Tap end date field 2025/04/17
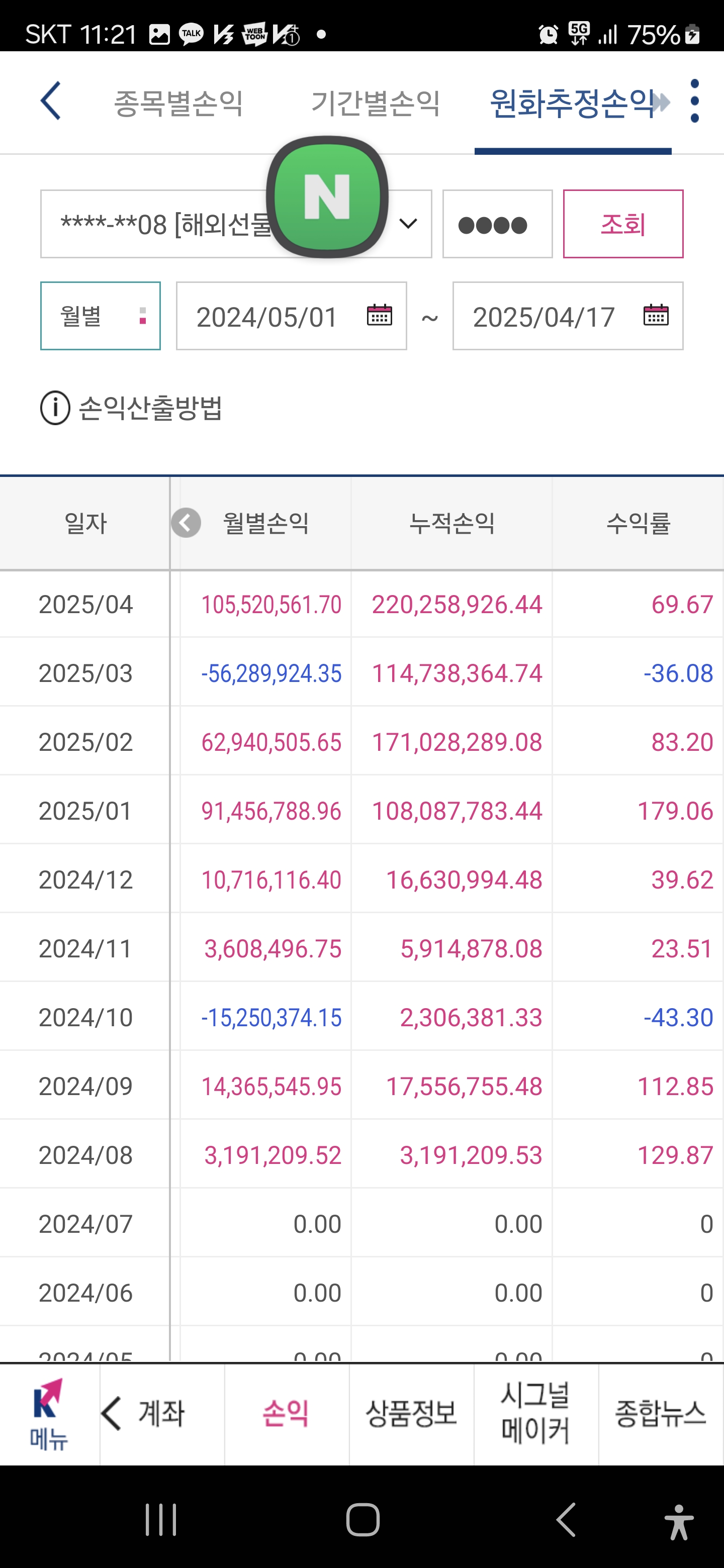 coord(568,316)
